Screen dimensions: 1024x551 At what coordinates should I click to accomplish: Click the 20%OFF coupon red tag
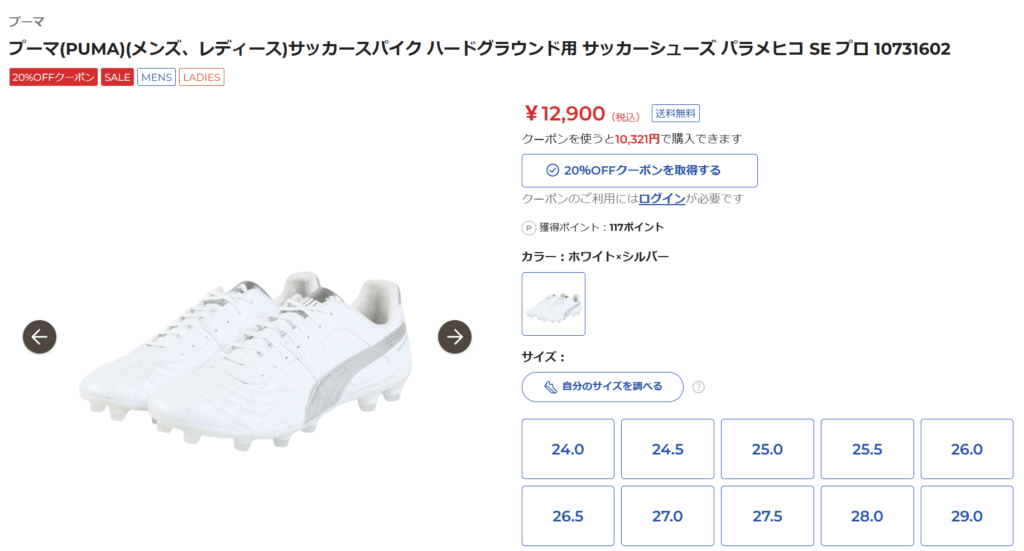tap(53, 77)
